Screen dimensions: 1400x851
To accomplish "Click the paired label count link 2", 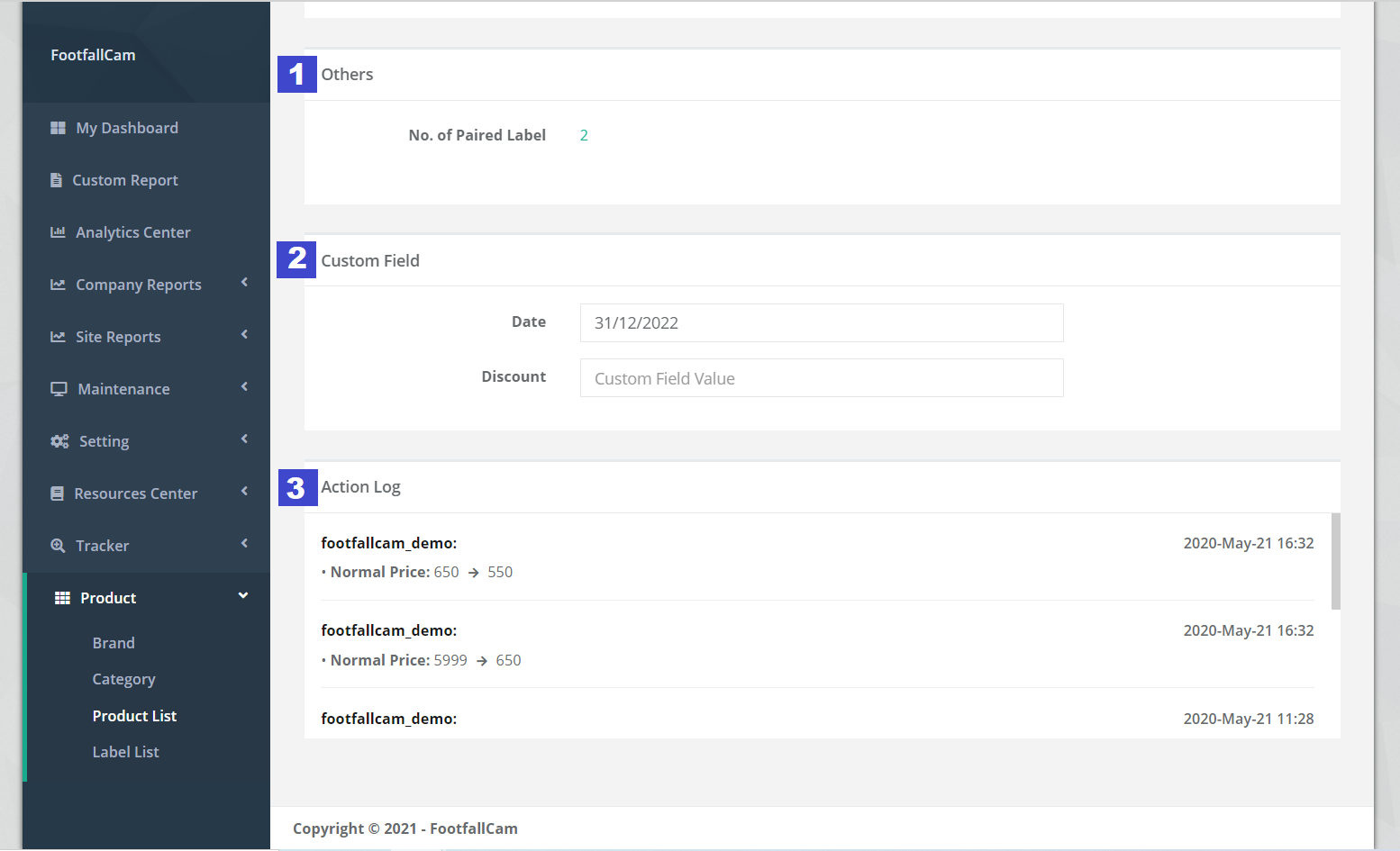I will tap(584, 135).
